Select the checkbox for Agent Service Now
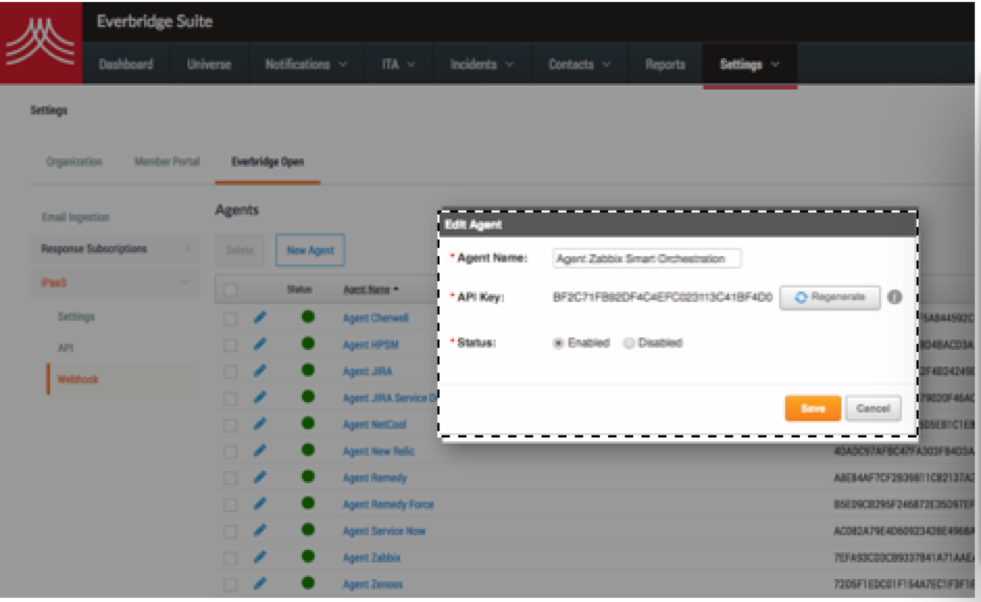The image size is (981, 602). pos(230,531)
